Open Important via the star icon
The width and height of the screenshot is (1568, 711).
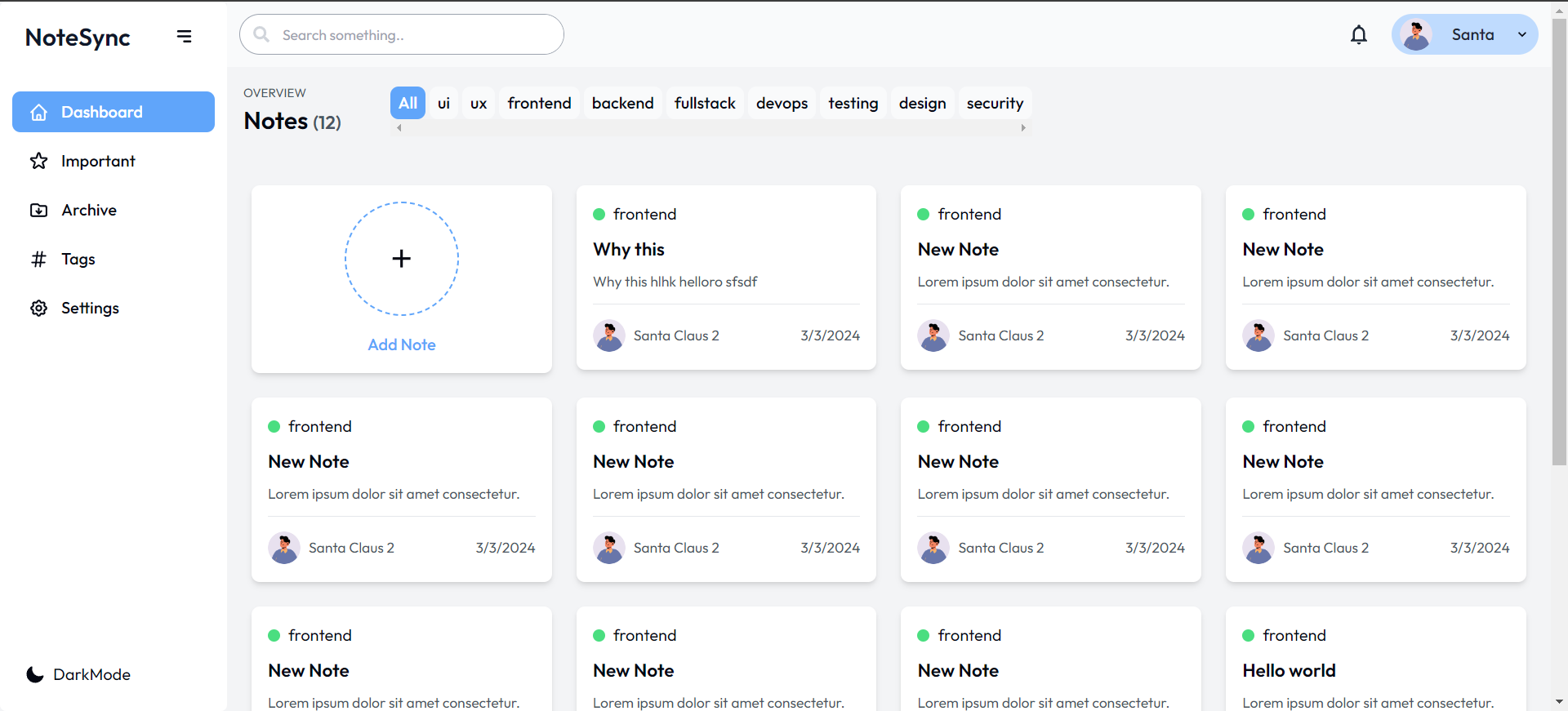(38, 161)
